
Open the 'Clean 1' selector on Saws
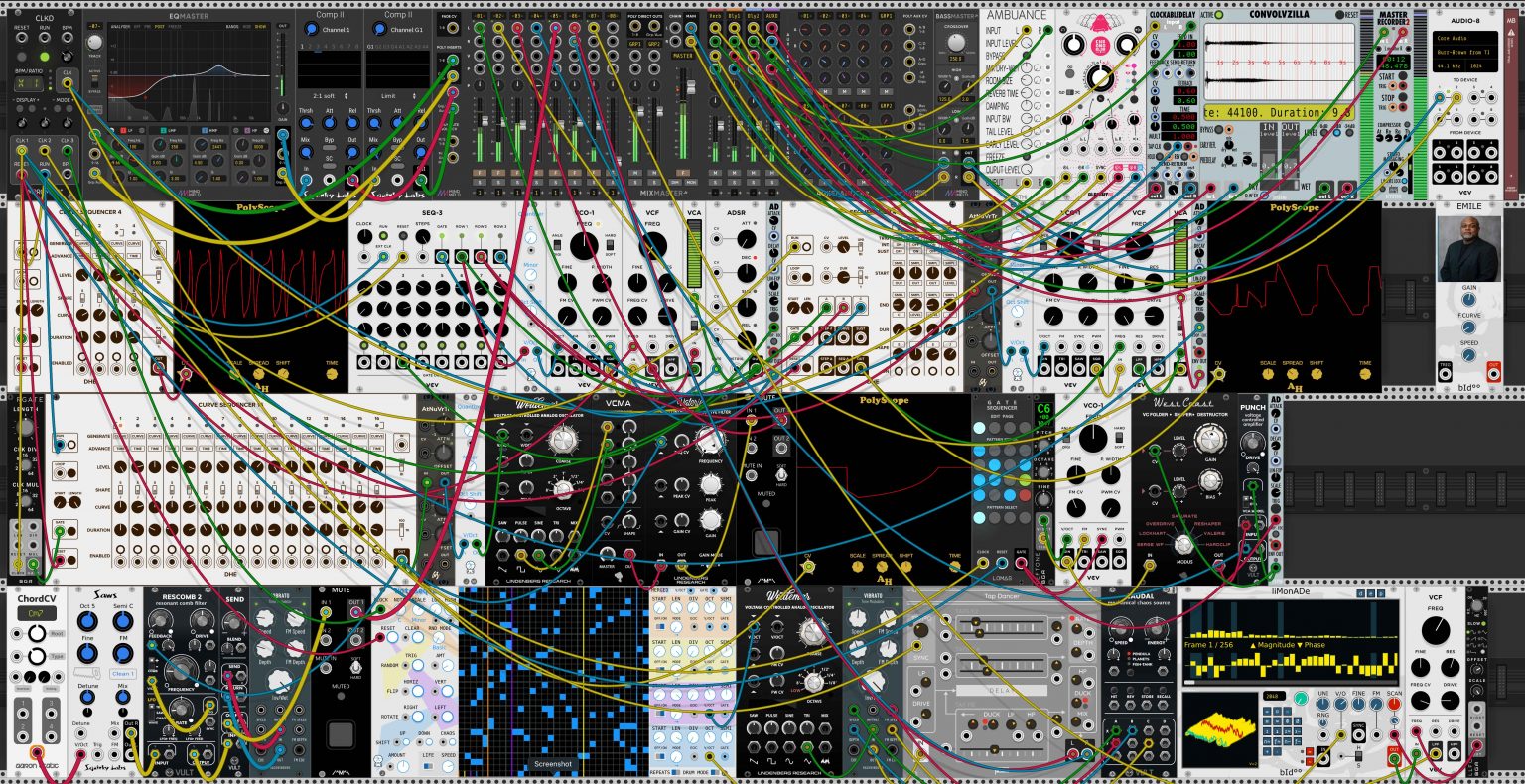(123, 674)
